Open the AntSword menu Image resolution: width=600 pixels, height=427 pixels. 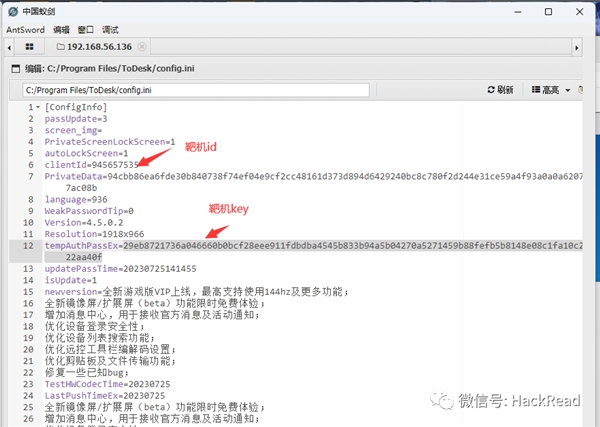pos(25,29)
